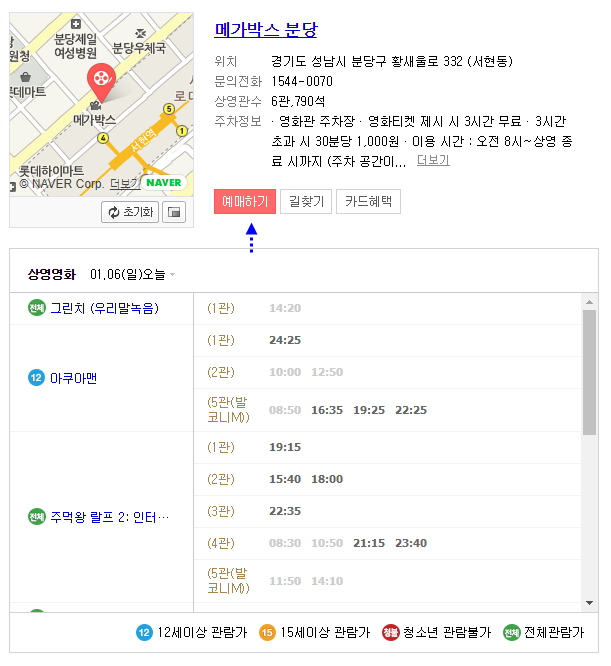Click the map expand window icon button
The image size is (611, 666).
[174, 212]
